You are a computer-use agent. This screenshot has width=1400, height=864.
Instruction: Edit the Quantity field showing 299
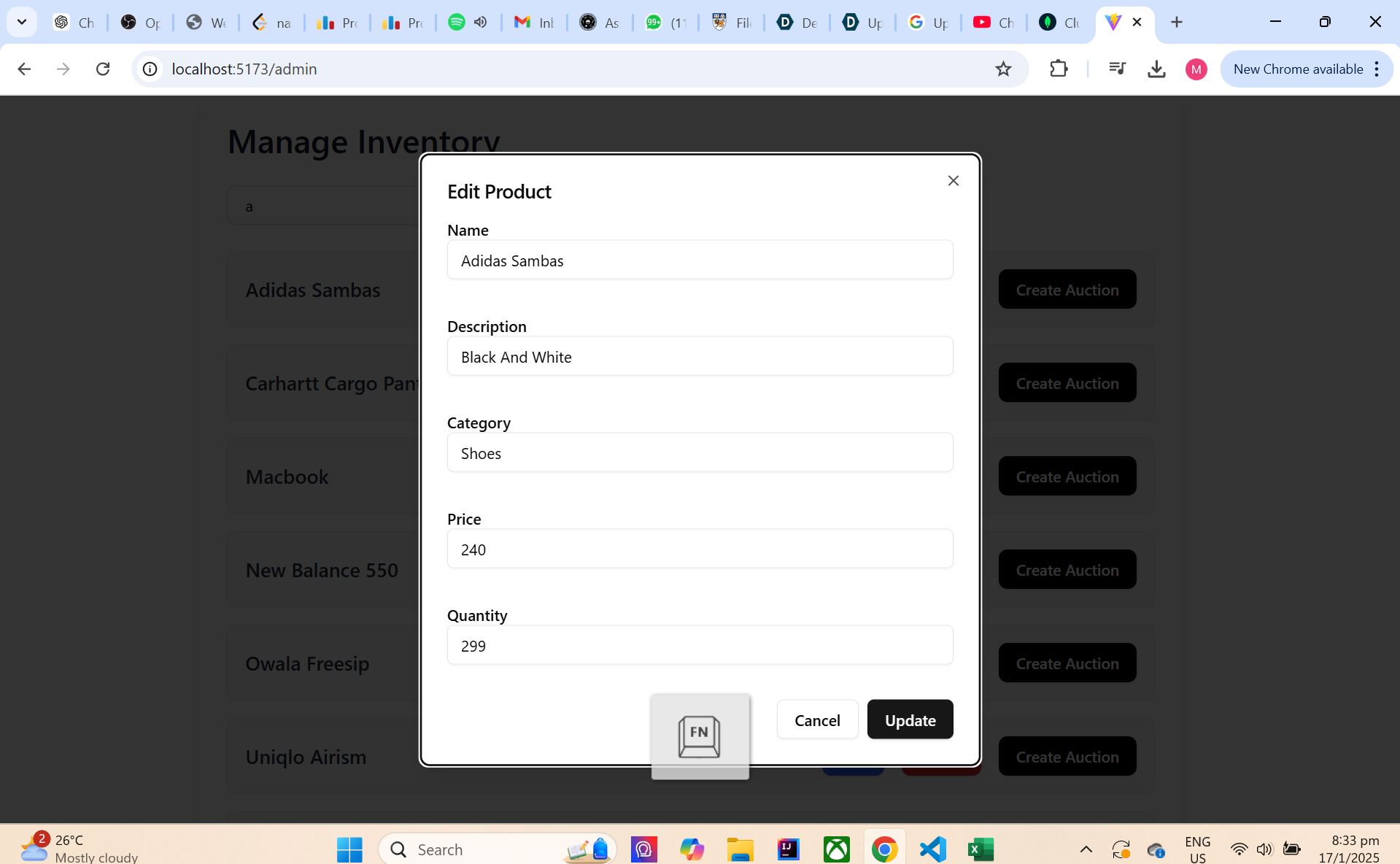tap(700, 645)
